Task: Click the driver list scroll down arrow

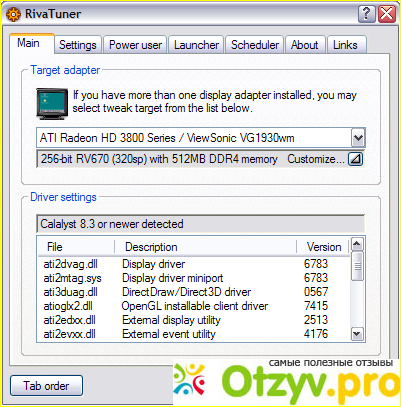Action: [x=357, y=333]
